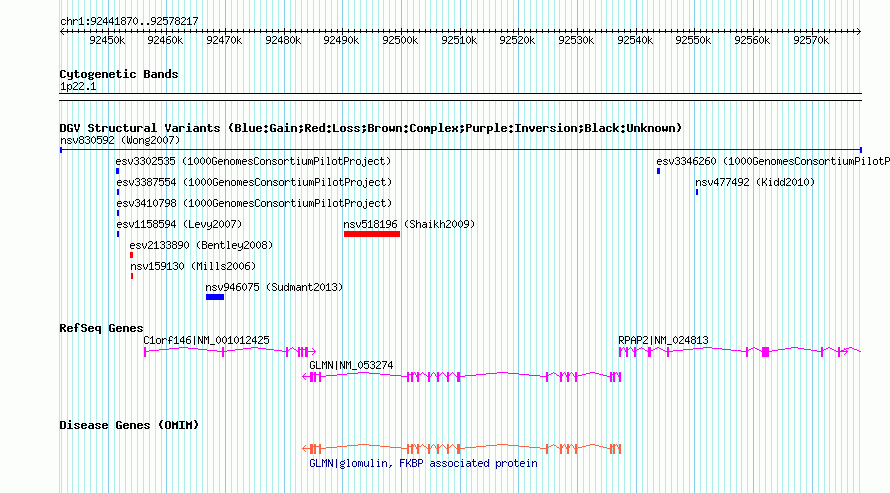This screenshot has height=493, width=890.
Task: Click the nsv518196 (Shaikh2009) label
Action: (x=409, y=224)
